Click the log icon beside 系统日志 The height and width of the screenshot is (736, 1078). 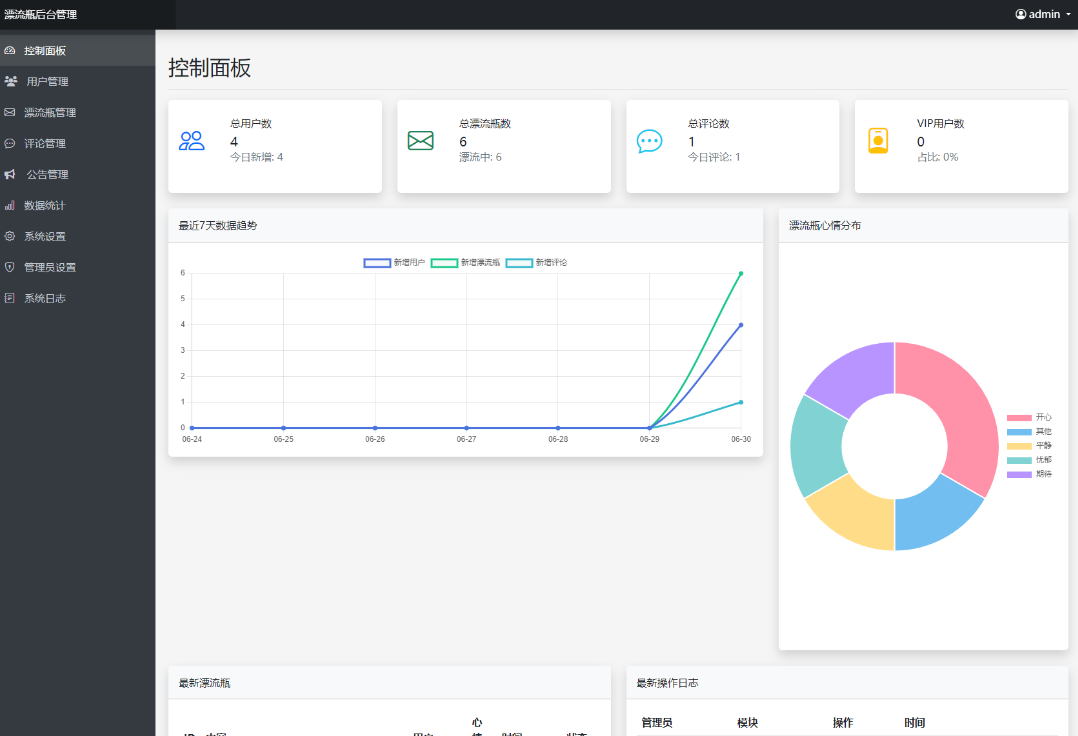(x=10, y=298)
